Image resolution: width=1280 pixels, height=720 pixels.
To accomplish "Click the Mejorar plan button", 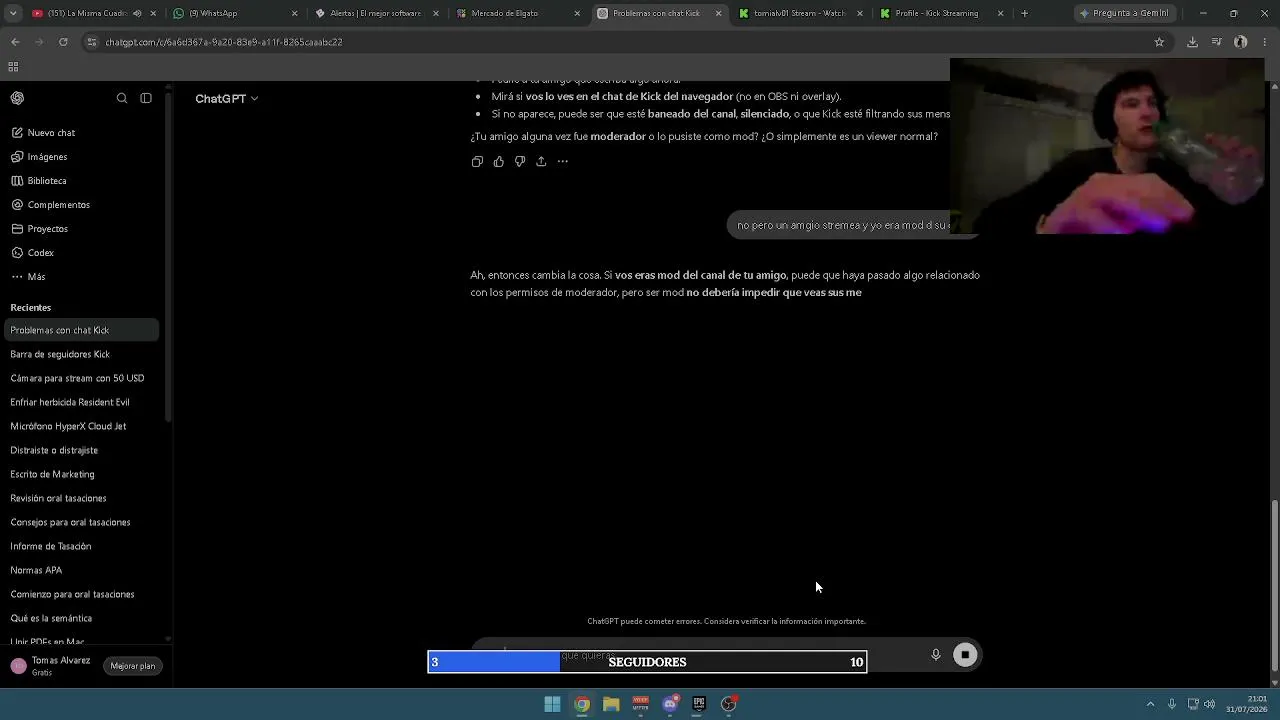I will [x=133, y=666].
